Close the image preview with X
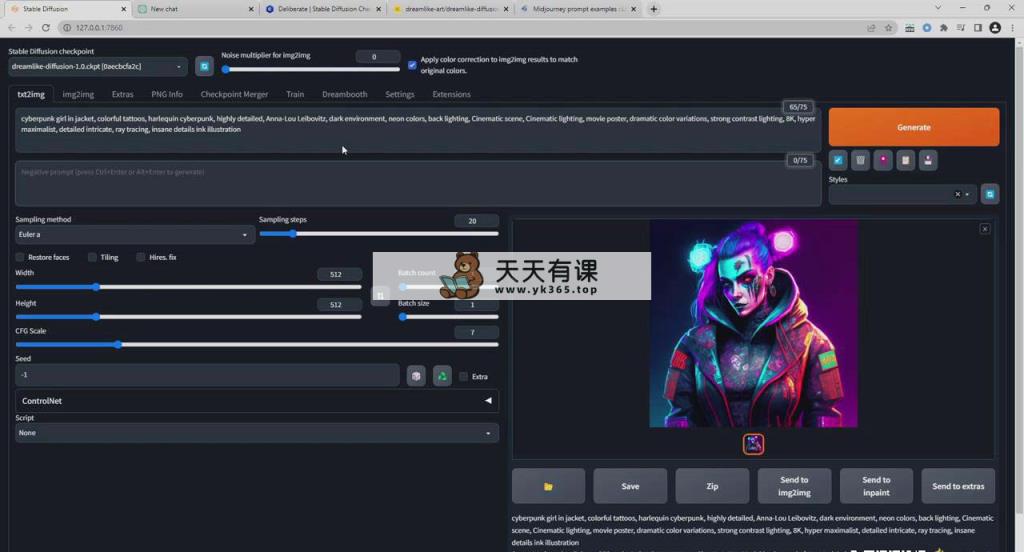 tap(985, 229)
